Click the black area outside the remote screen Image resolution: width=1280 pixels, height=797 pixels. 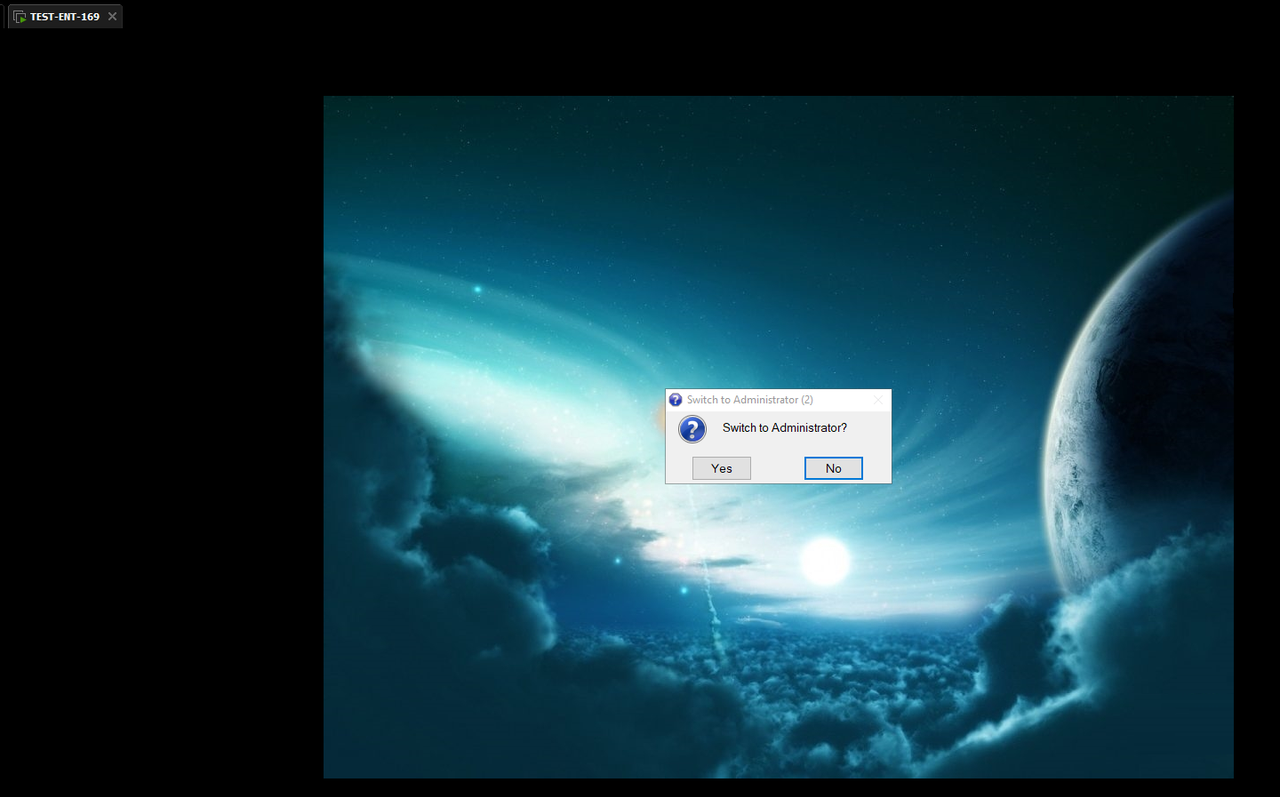(x=160, y=400)
